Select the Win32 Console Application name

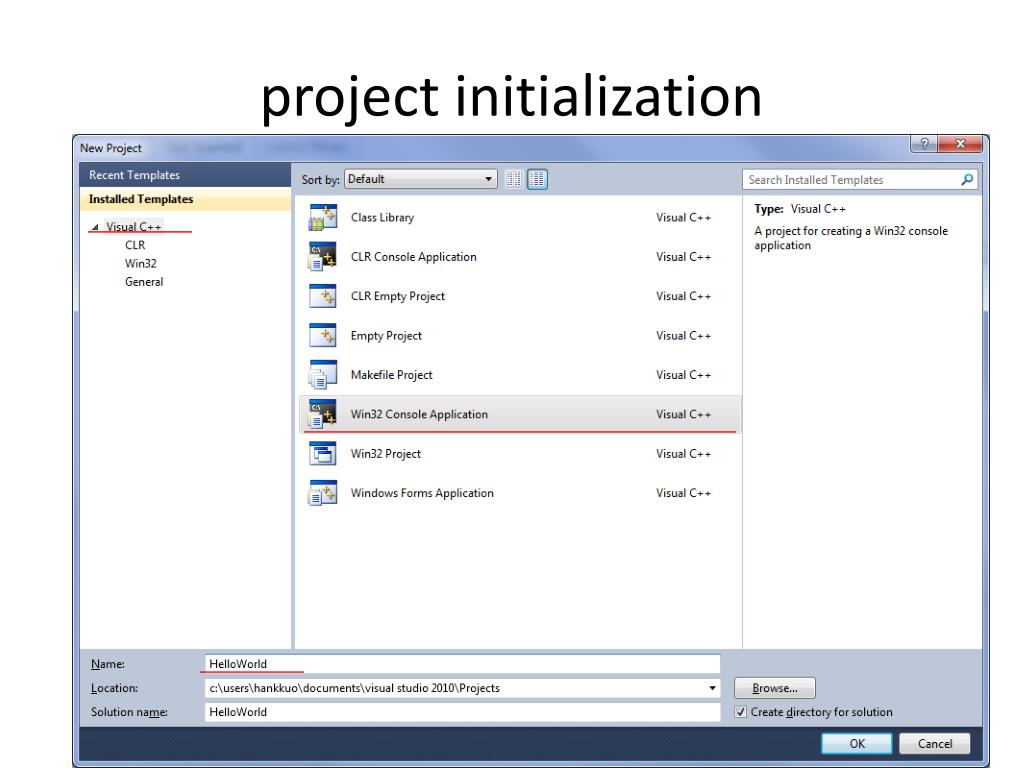(419, 414)
